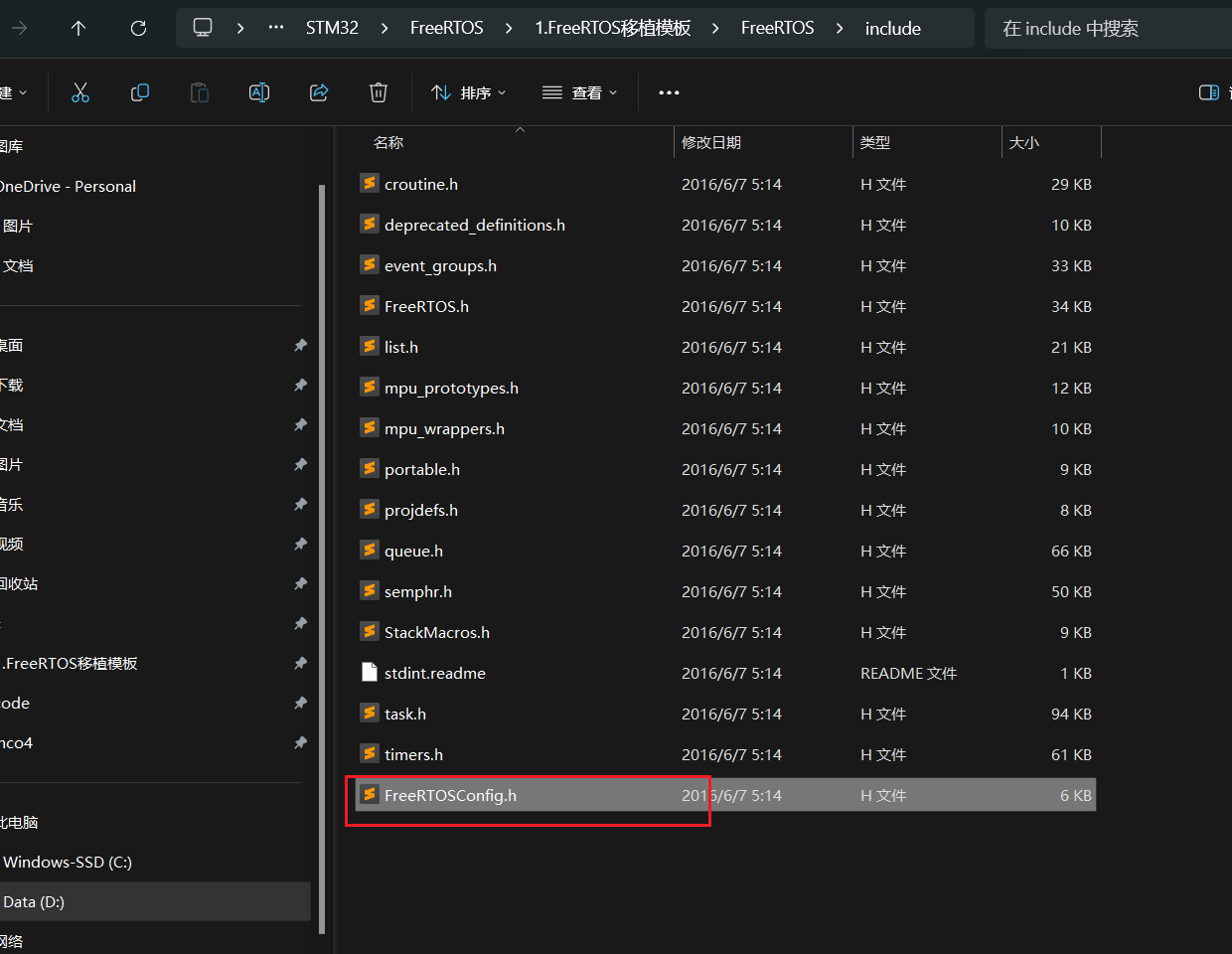Refresh the current folder view
This screenshot has width=1232, height=954.
pyautogui.click(x=138, y=28)
